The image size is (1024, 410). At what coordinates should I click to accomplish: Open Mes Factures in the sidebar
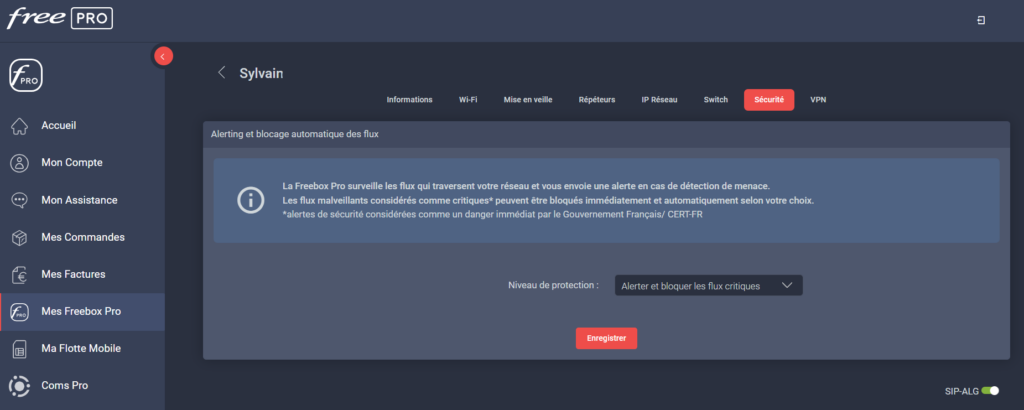click(x=82, y=274)
